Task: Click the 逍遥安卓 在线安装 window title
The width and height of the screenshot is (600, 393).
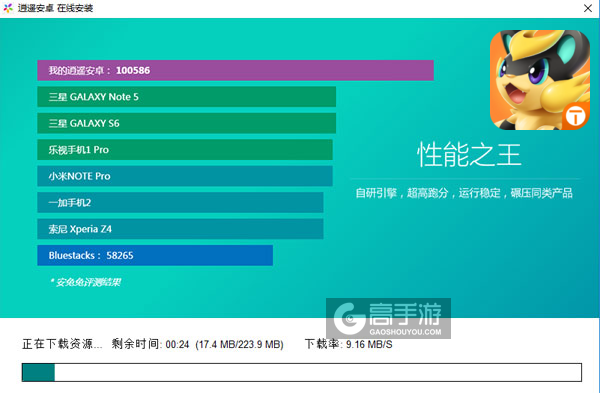Action: pyautogui.click(x=55, y=8)
